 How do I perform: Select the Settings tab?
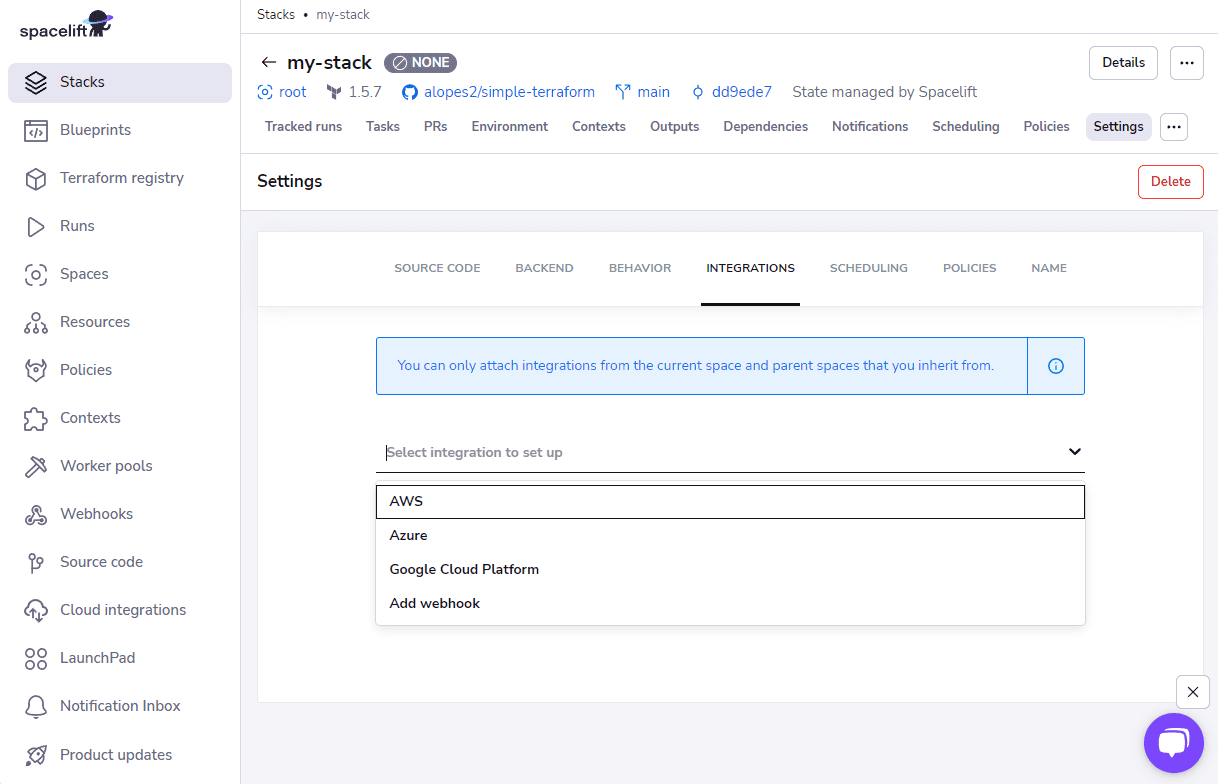tap(1118, 127)
